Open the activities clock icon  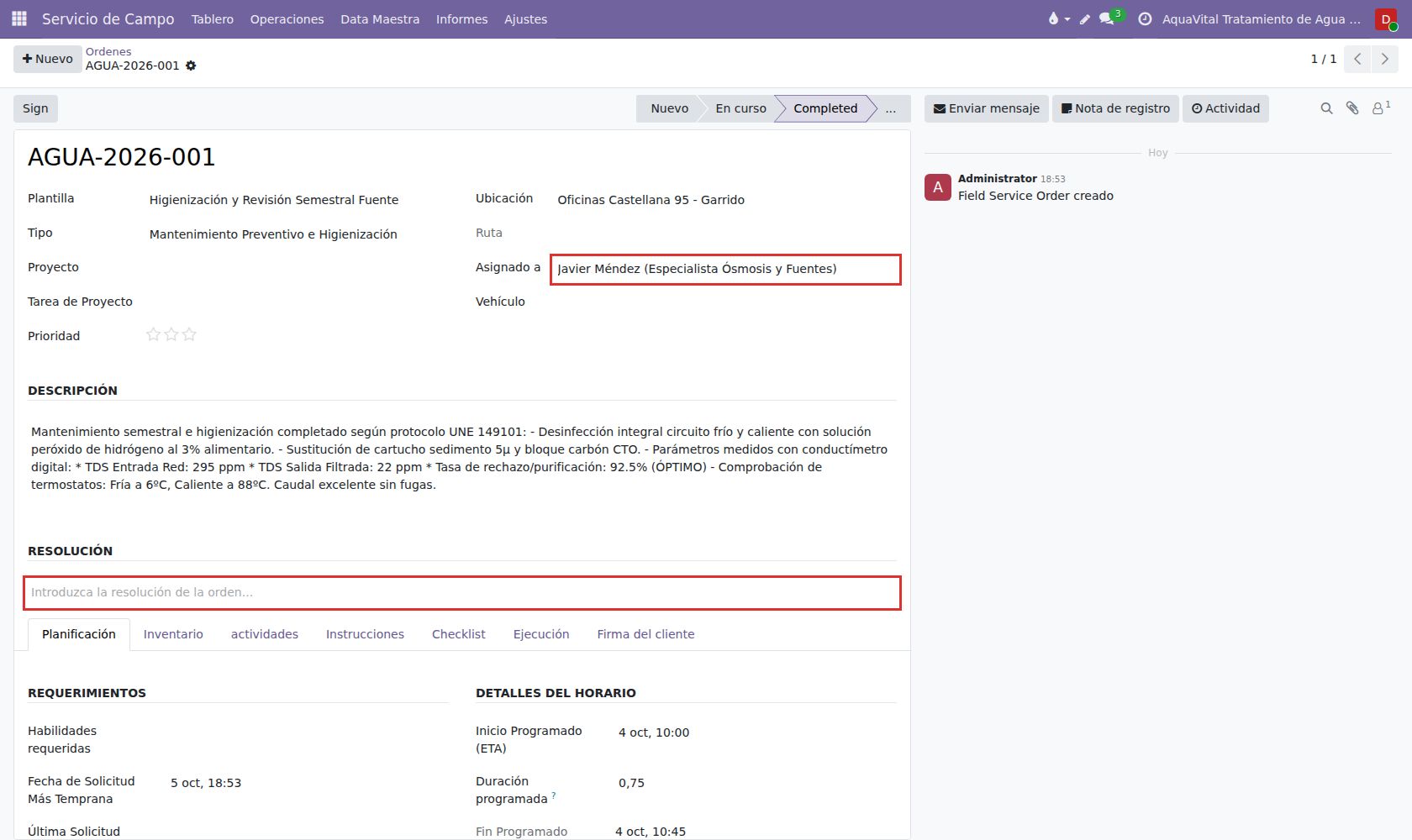(1145, 18)
